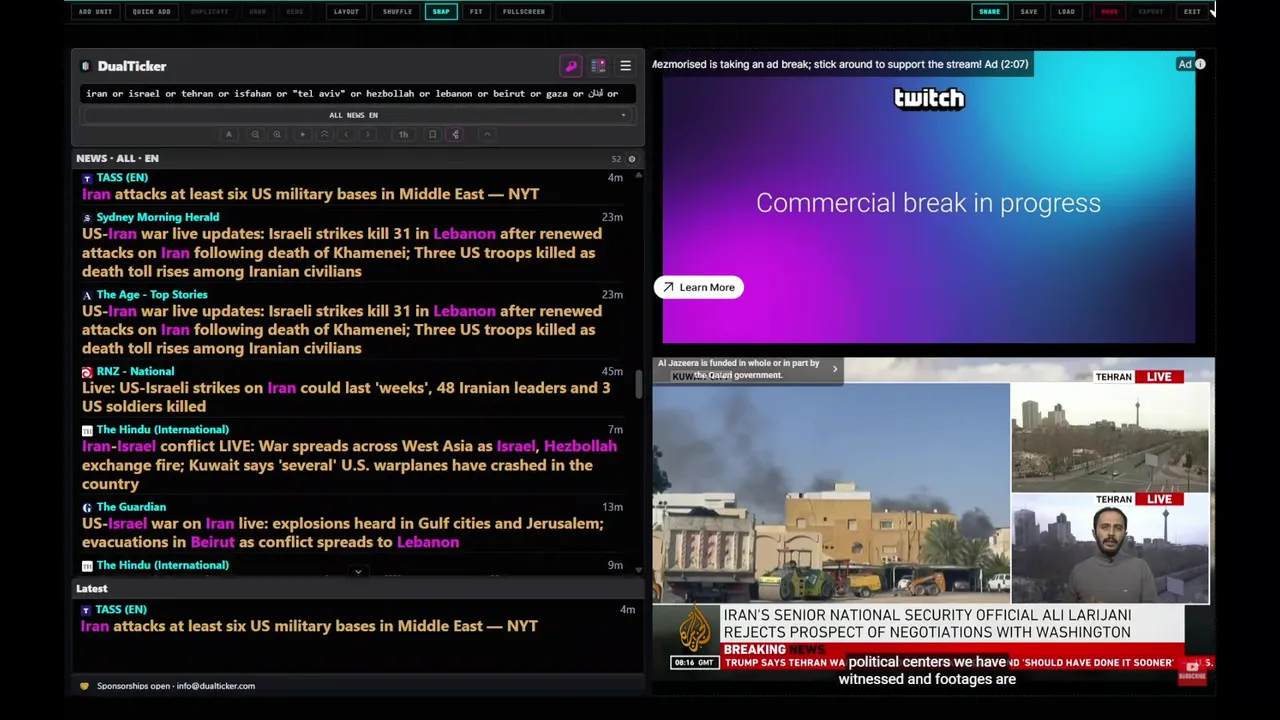The height and width of the screenshot is (720, 1280).
Task: Click the play ticker icon
Action: click(x=302, y=134)
